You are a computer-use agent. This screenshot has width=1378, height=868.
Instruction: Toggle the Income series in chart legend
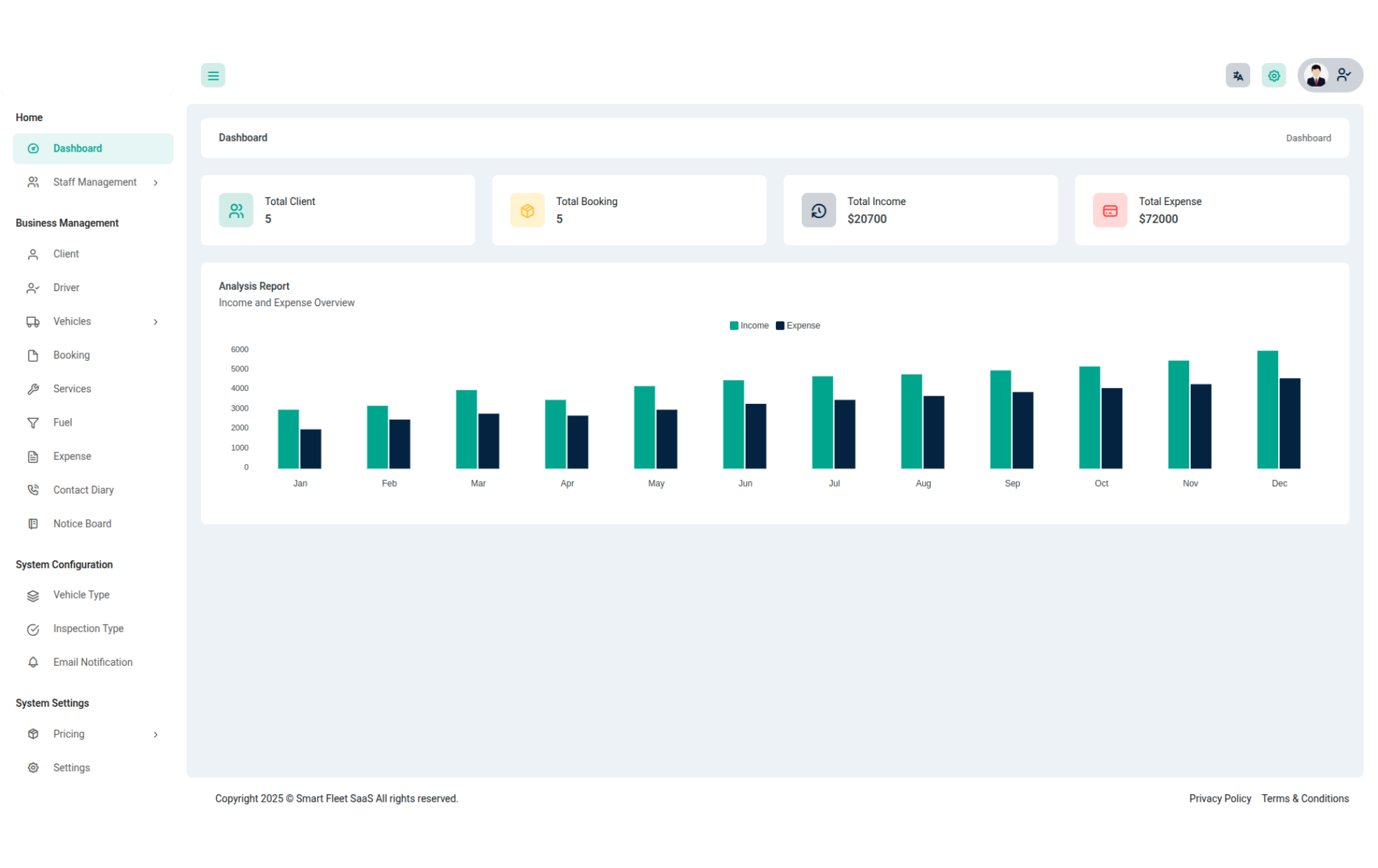click(749, 326)
